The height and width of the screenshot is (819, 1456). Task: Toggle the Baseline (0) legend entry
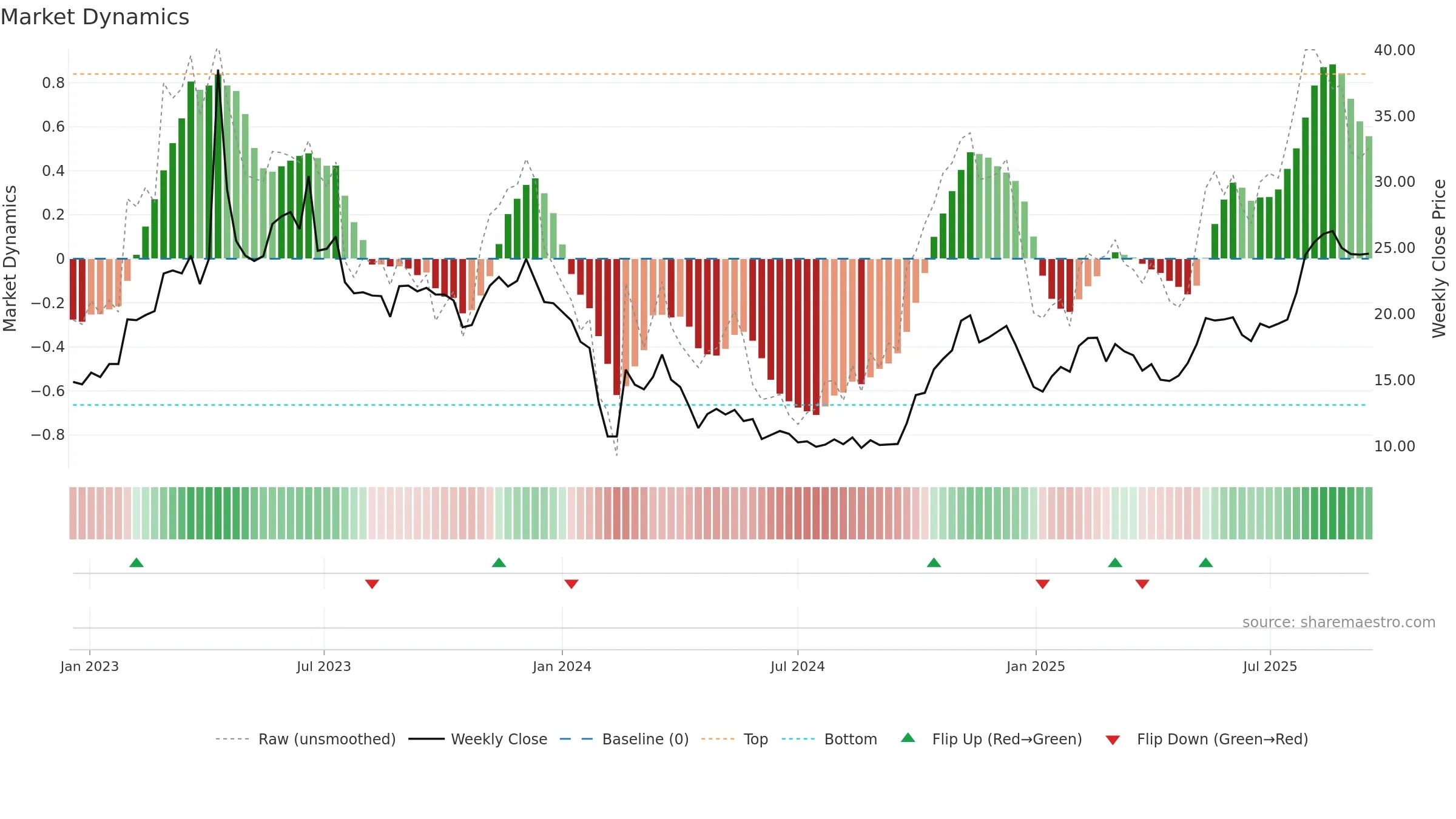(624, 739)
